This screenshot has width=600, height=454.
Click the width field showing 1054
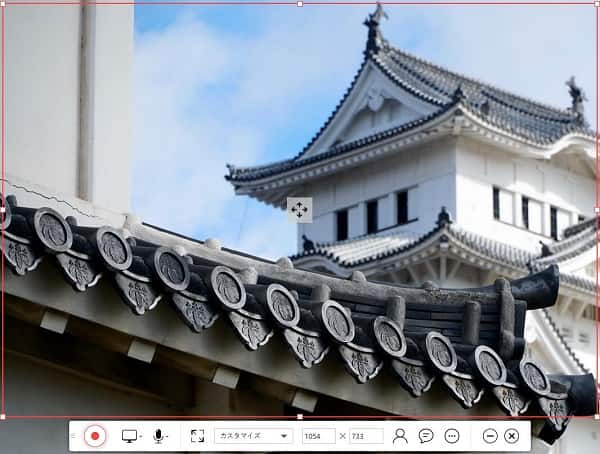click(x=318, y=436)
